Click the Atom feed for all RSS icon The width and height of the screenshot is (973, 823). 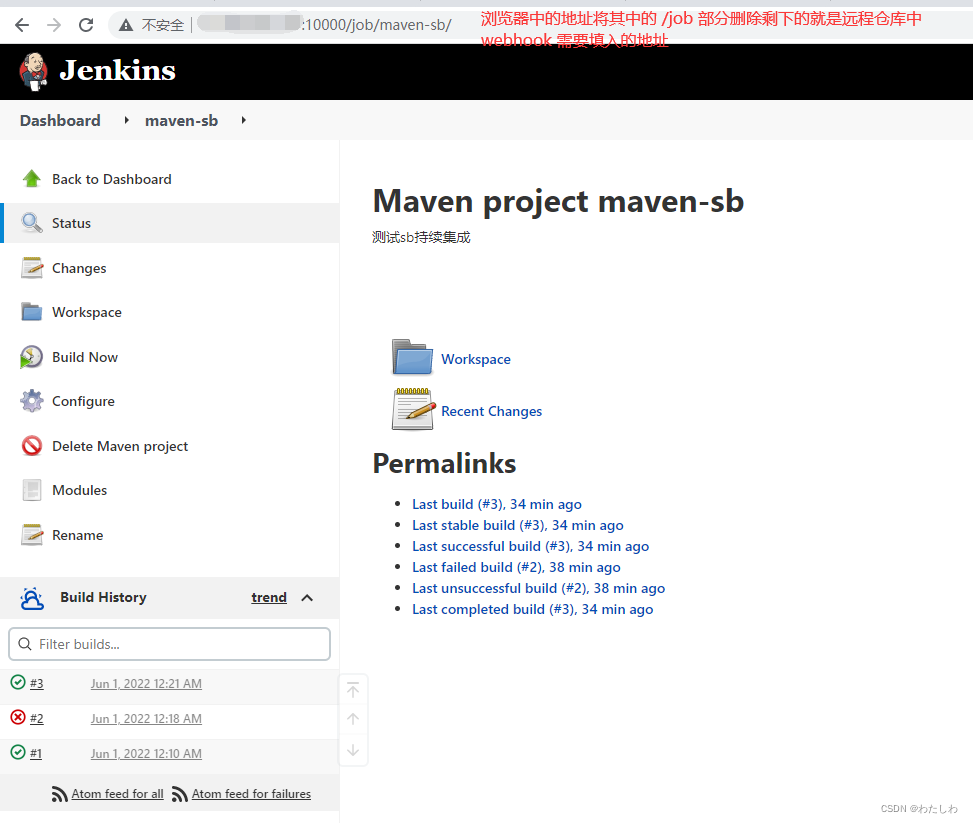[60, 794]
